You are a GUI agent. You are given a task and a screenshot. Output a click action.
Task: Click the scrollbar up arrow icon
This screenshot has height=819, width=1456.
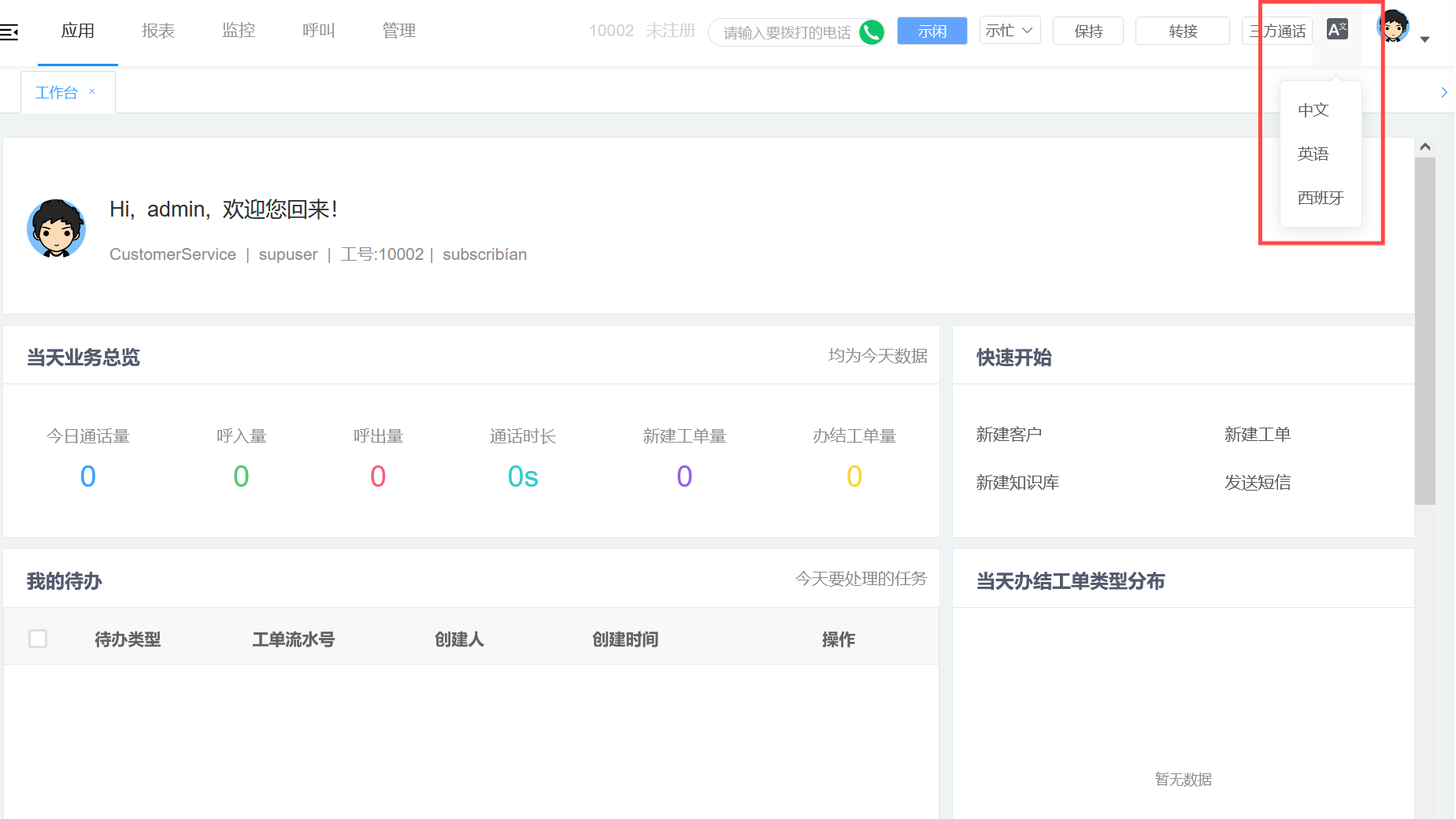tap(1425, 146)
